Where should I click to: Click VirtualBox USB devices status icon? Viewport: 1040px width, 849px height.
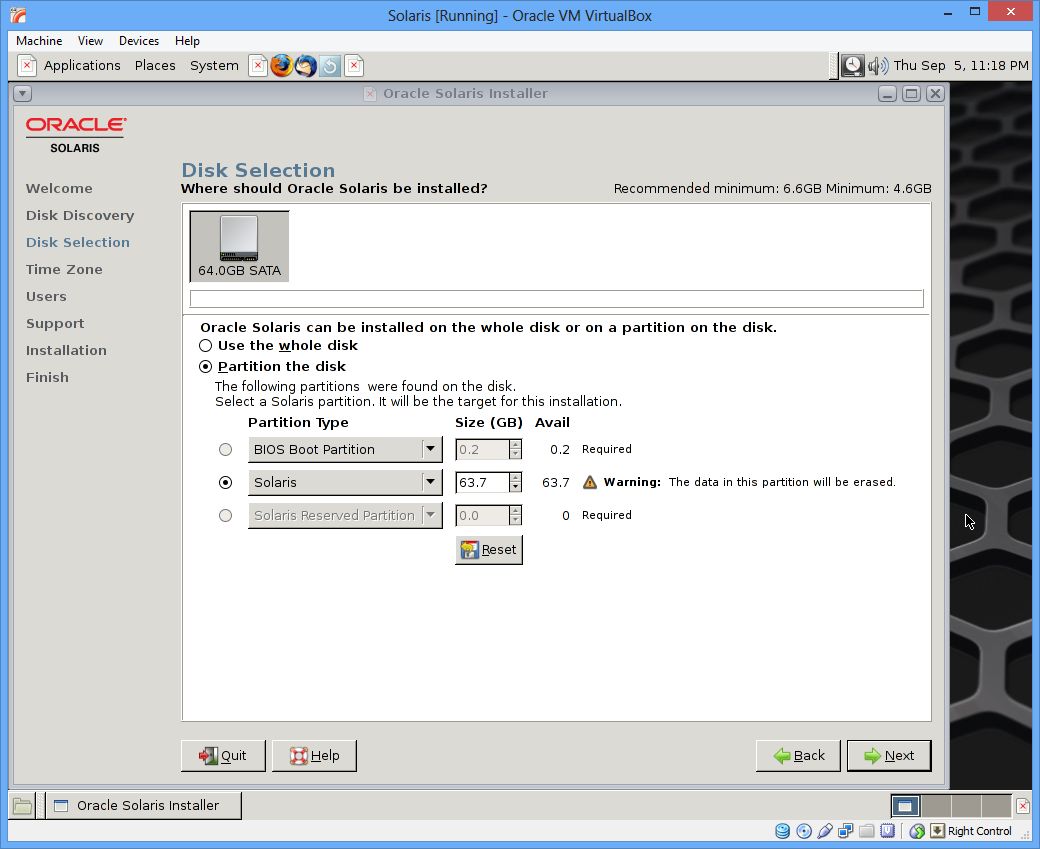coord(824,831)
